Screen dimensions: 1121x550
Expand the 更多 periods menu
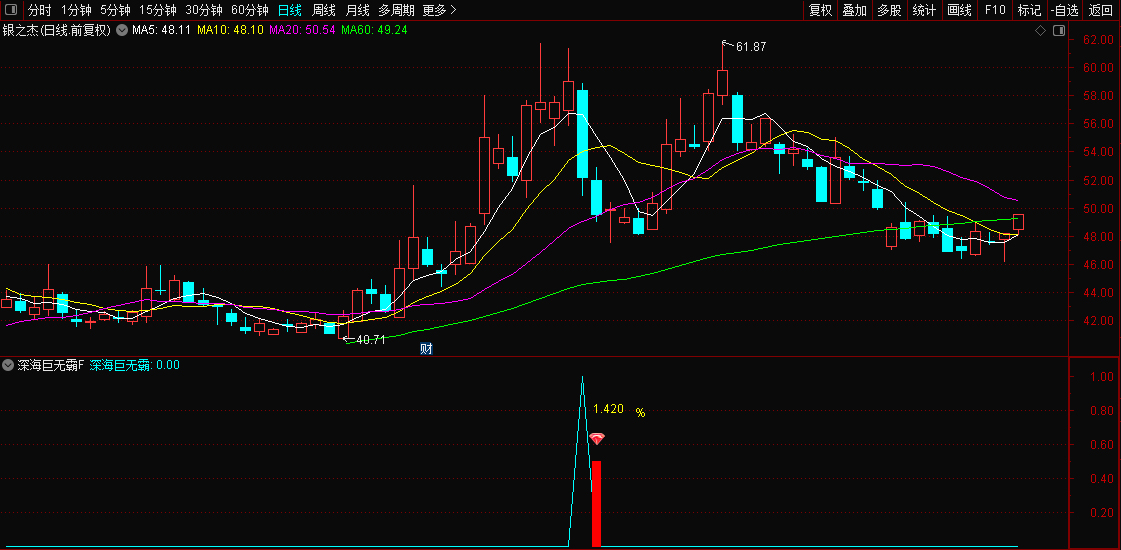tap(439, 10)
